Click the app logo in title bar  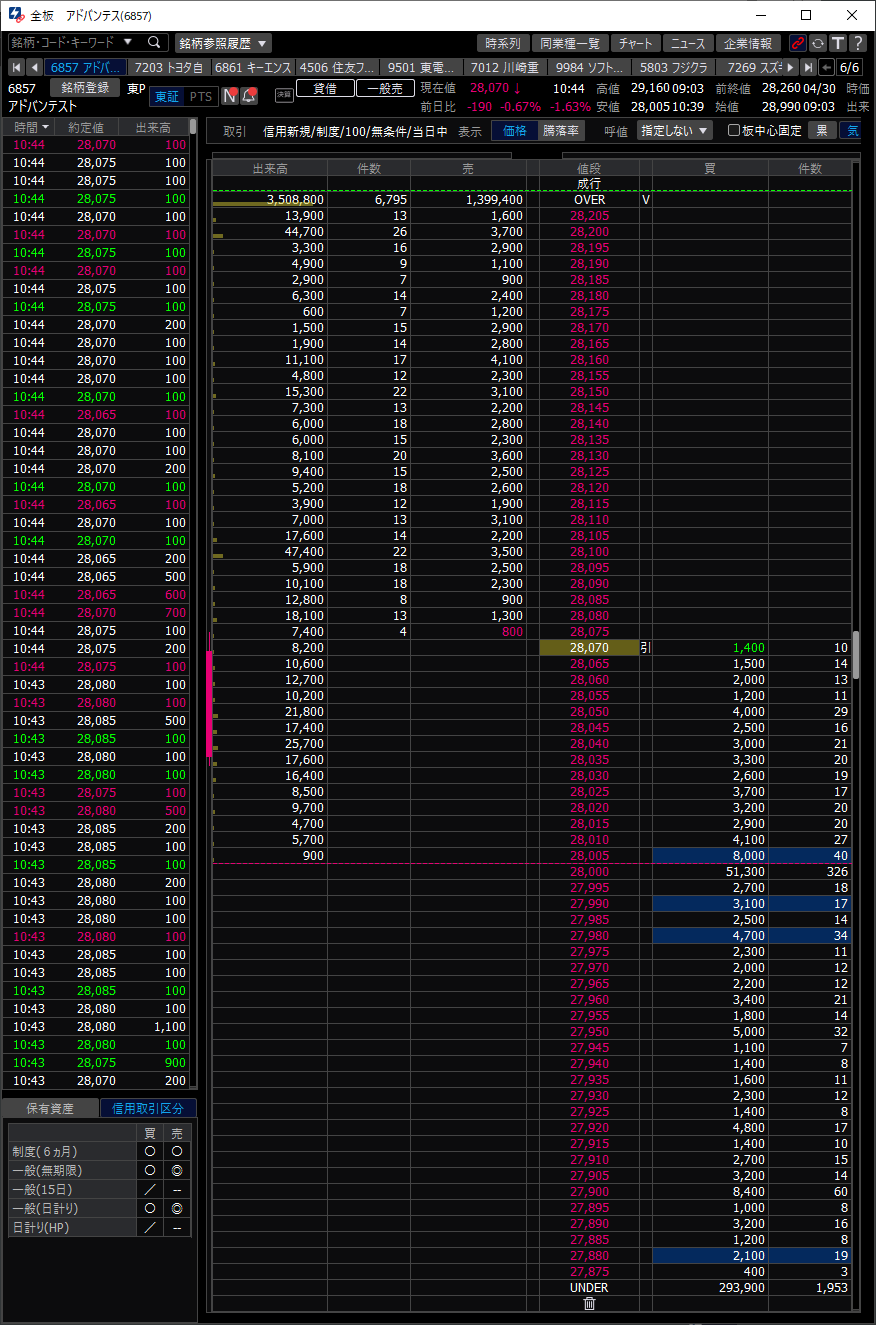[16, 16]
